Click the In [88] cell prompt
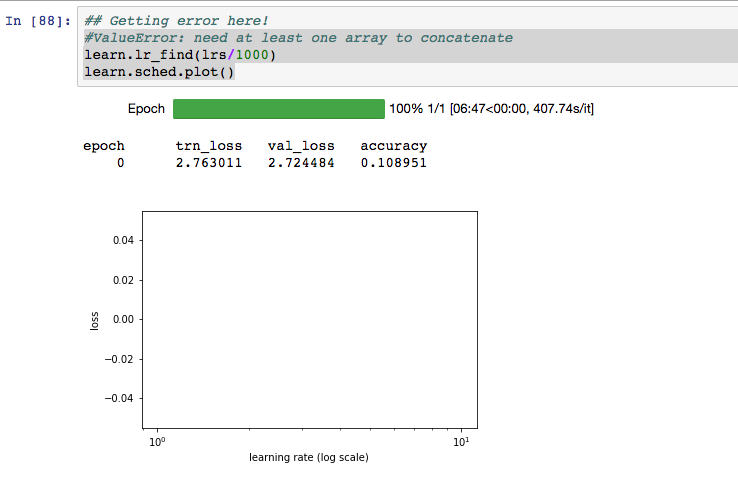The height and width of the screenshot is (479, 738). tap(38, 21)
